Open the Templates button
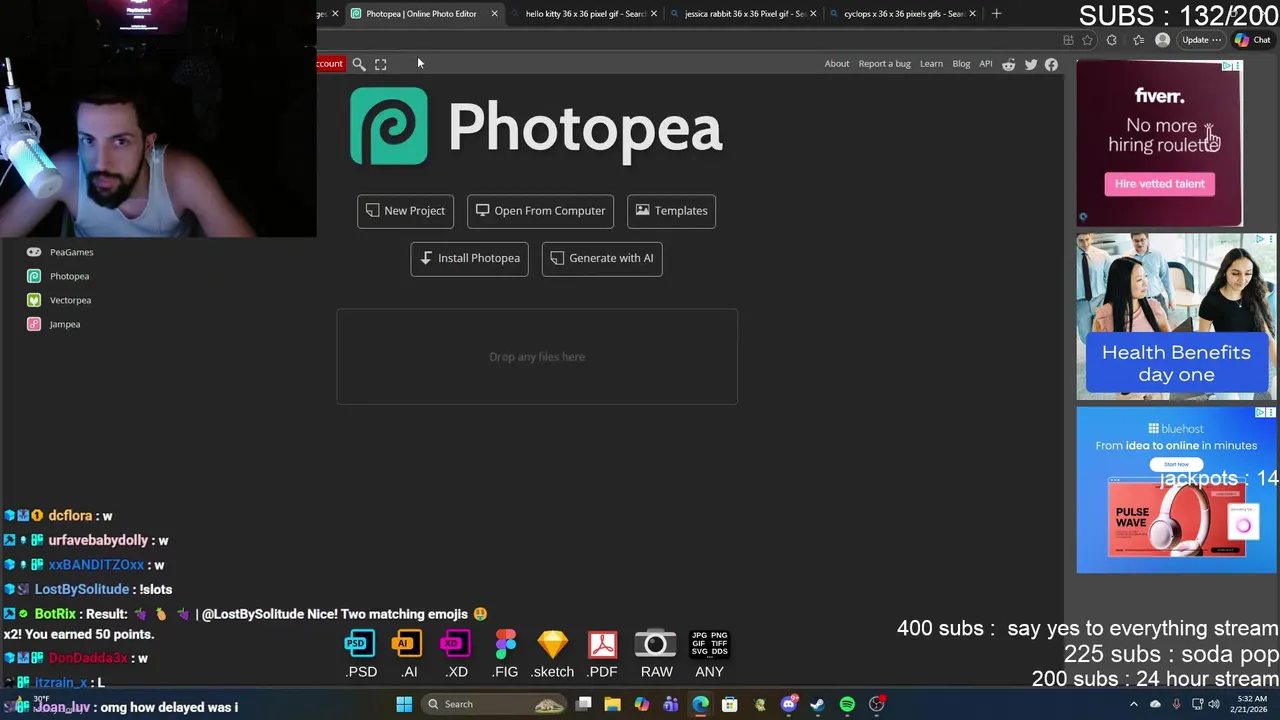The image size is (1280, 720). pos(671,211)
